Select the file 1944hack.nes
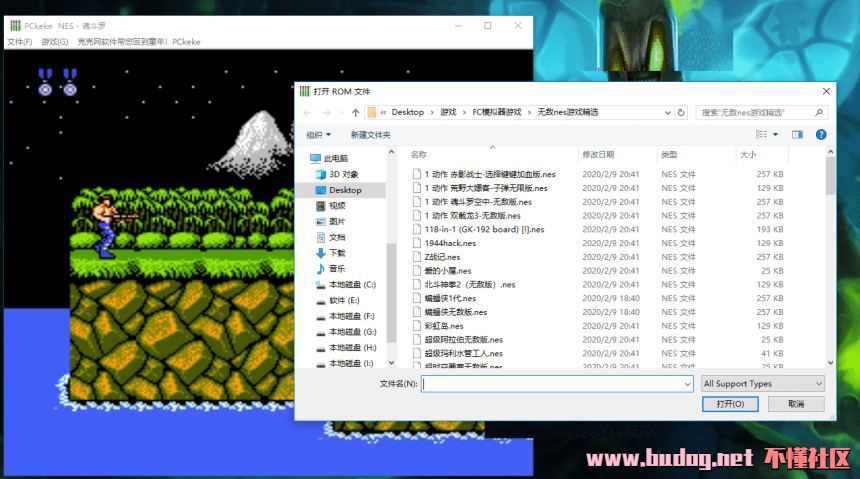860x479 pixels. [450, 243]
